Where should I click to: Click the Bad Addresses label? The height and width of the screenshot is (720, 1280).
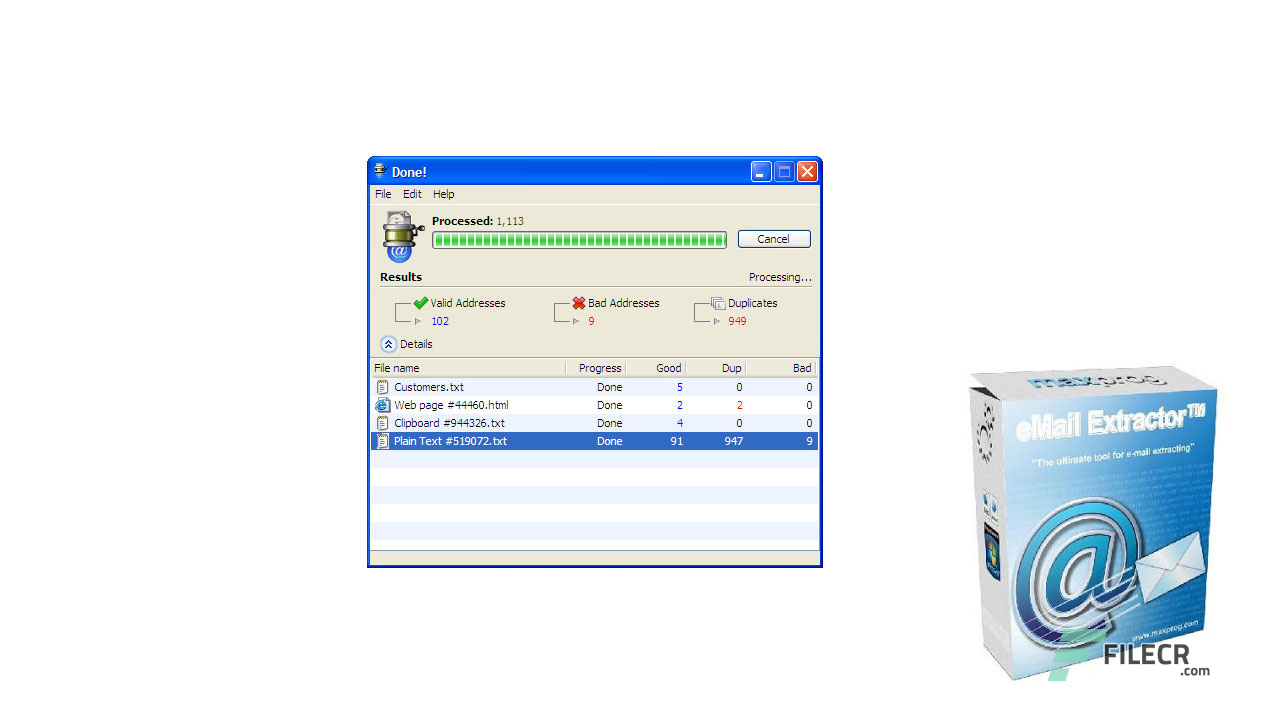(624, 303)
